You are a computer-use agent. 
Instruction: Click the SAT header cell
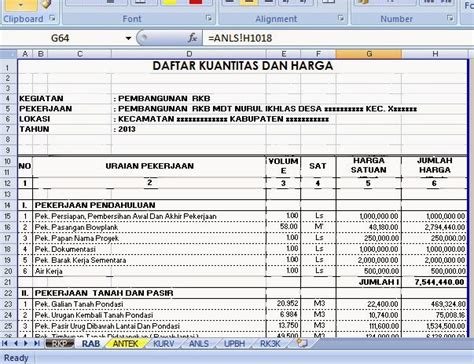(x=318, y=166)
